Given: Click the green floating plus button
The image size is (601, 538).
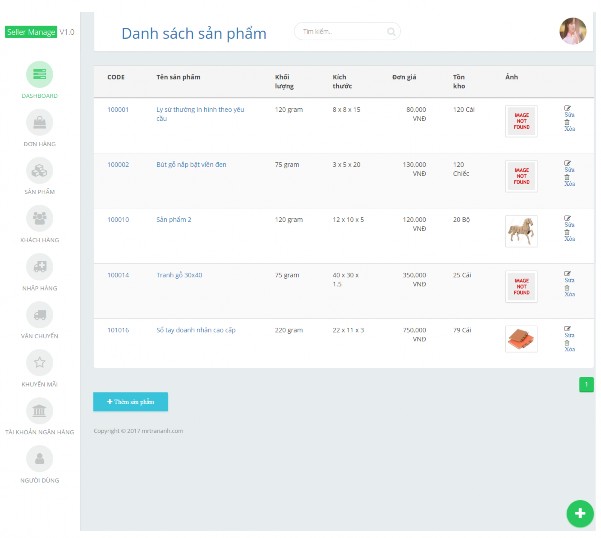Looking at the screenshot, I should coord(579,513).
